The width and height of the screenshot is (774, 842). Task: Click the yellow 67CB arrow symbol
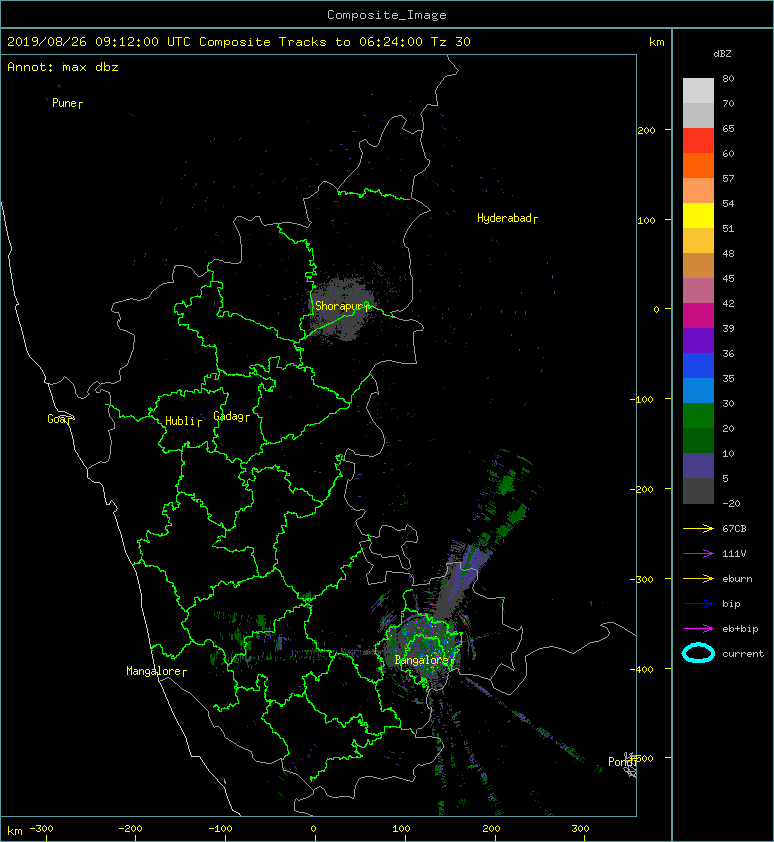coord(698,529)
